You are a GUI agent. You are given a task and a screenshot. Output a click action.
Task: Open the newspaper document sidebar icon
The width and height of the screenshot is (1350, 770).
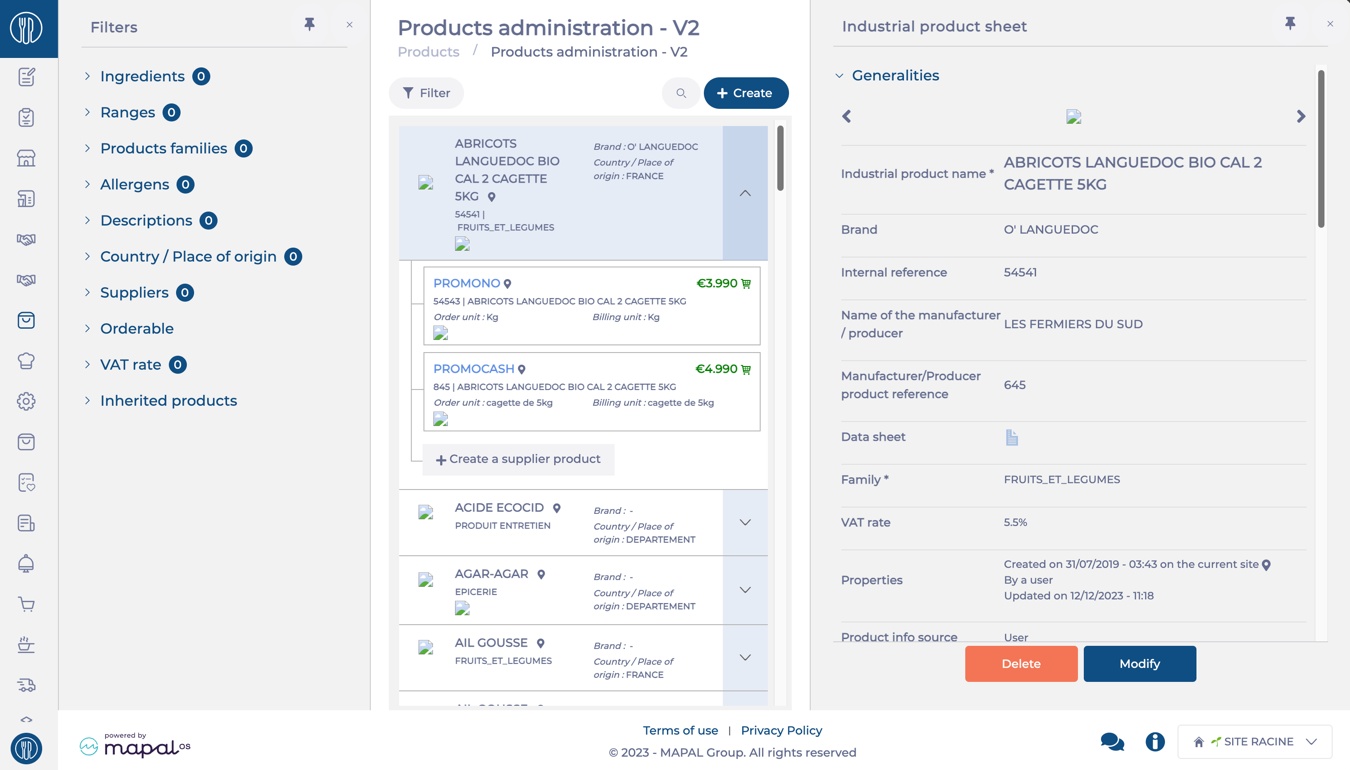click(x=26, y=523)
